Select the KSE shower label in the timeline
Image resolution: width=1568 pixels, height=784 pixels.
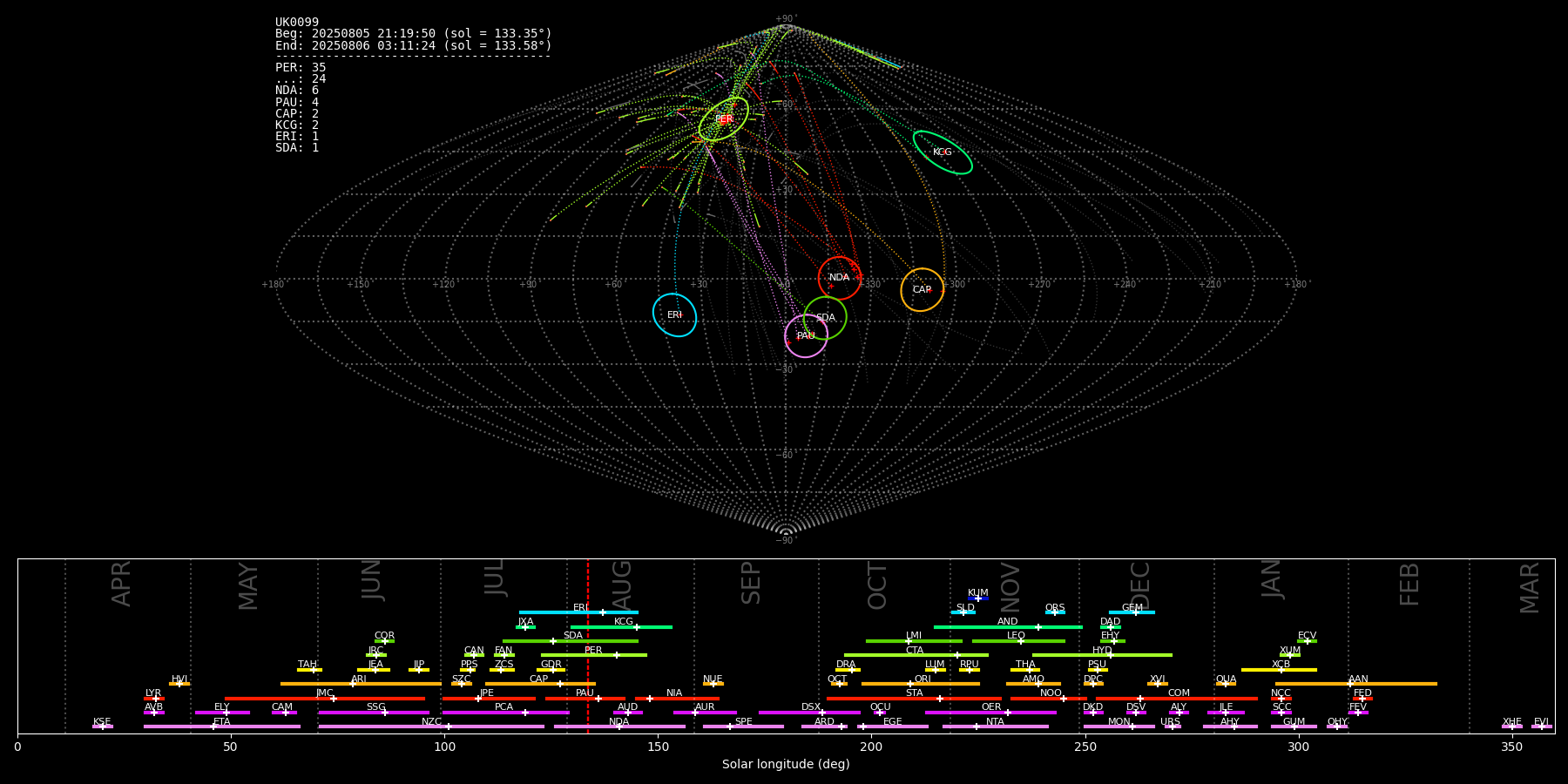(102, 722)
